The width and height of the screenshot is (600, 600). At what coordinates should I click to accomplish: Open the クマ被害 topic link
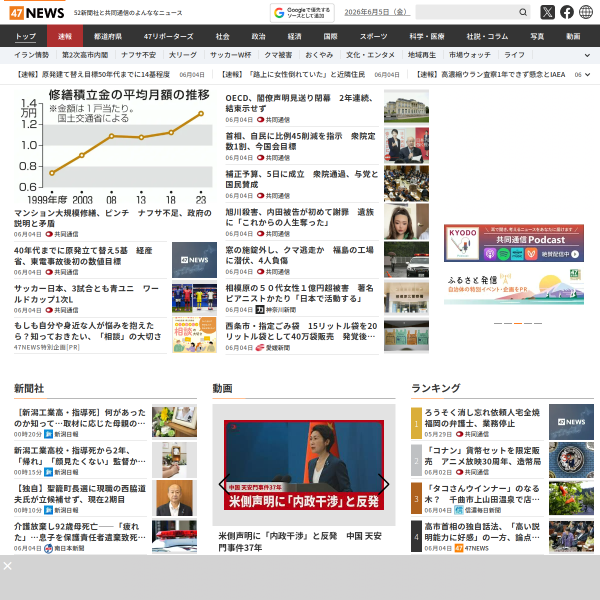coord(278,55)
